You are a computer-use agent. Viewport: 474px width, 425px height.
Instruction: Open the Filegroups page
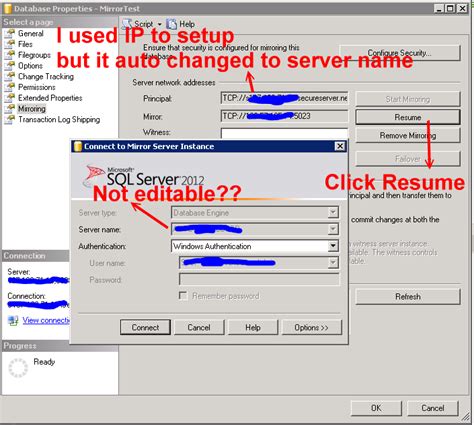[x=34, y=55]
